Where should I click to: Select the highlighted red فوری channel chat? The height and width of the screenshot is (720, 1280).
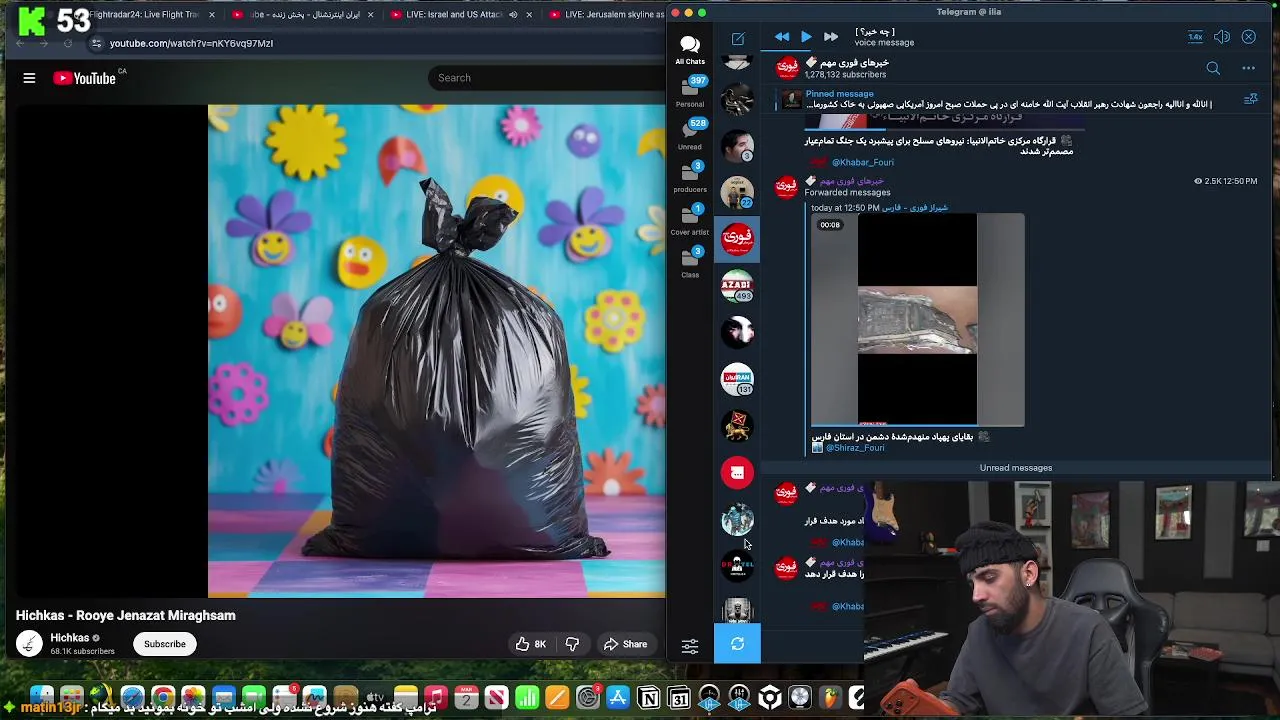tap(737, 238)
